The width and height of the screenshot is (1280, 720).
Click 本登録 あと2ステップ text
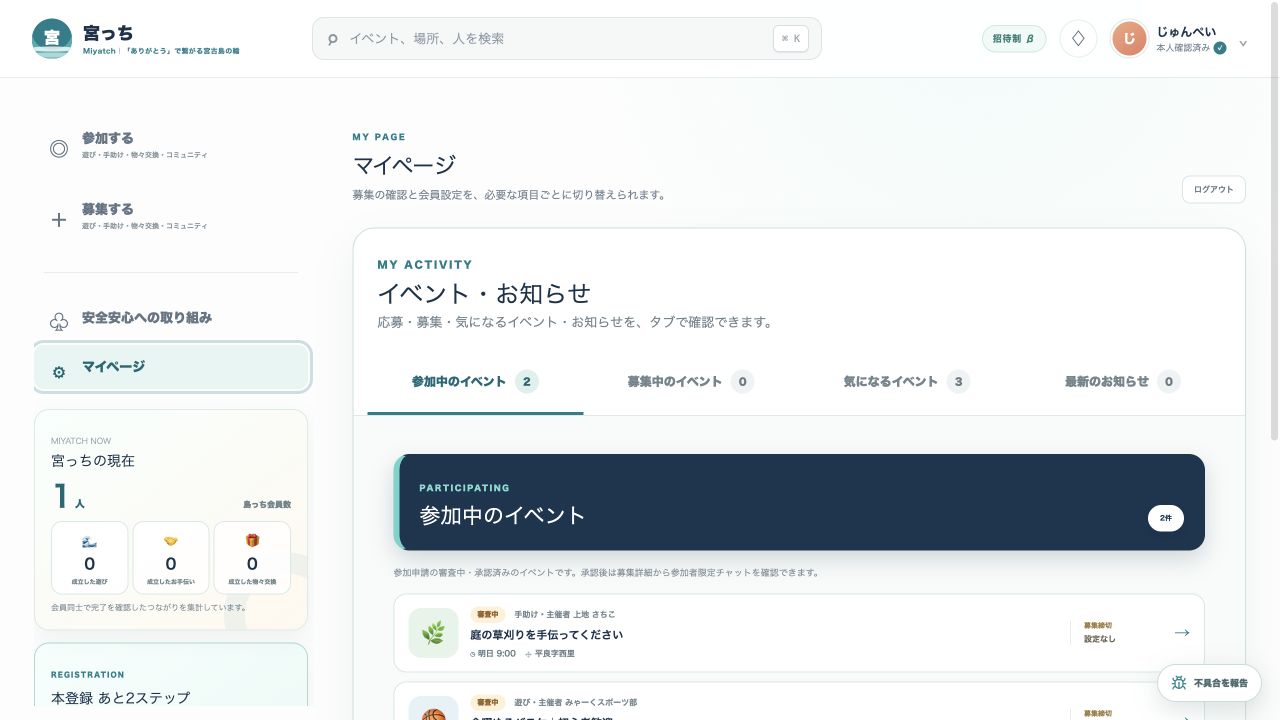tap(120, 697)
